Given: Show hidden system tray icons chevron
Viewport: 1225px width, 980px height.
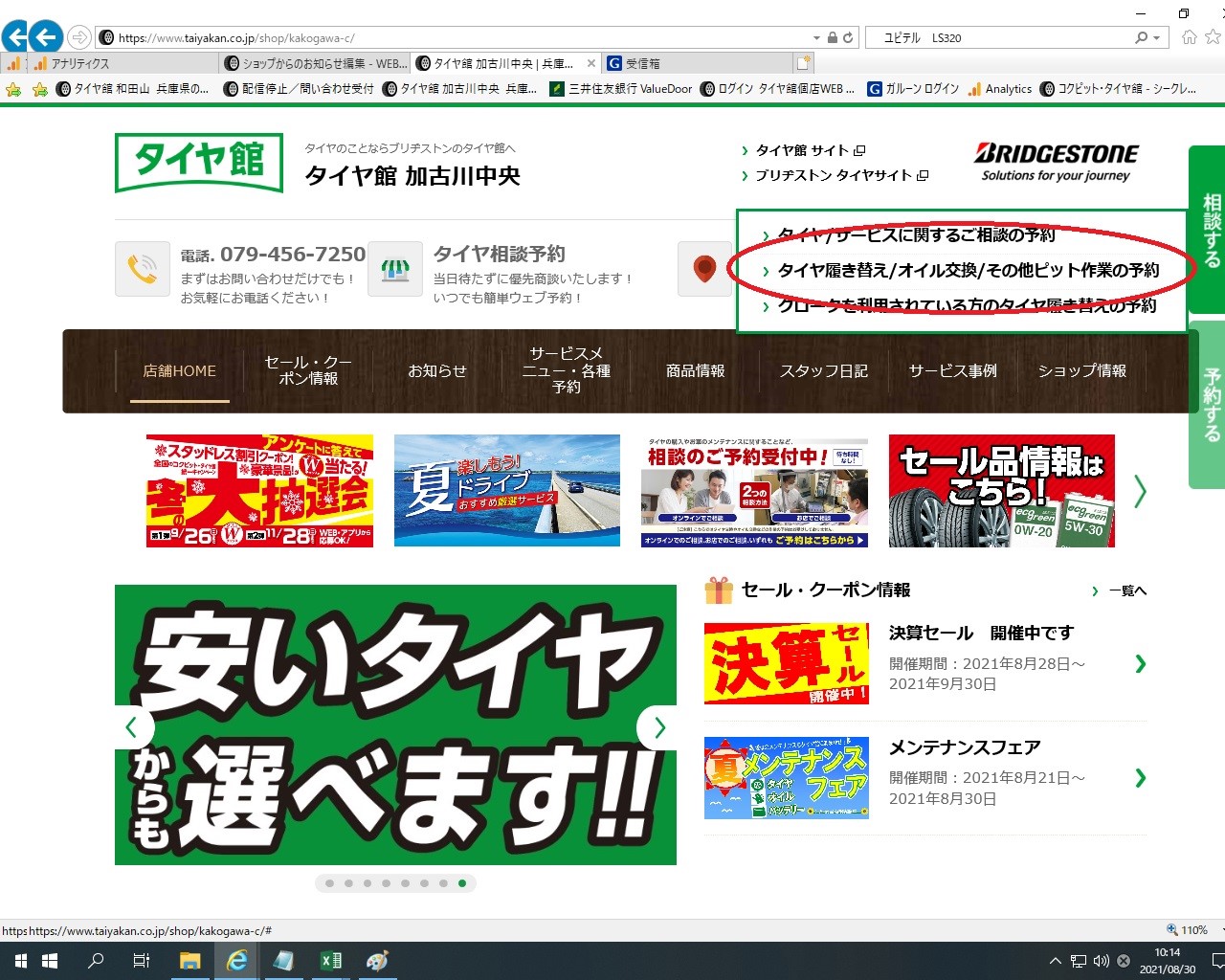Looking at the screenshot, I should (x=1055, y=961).
